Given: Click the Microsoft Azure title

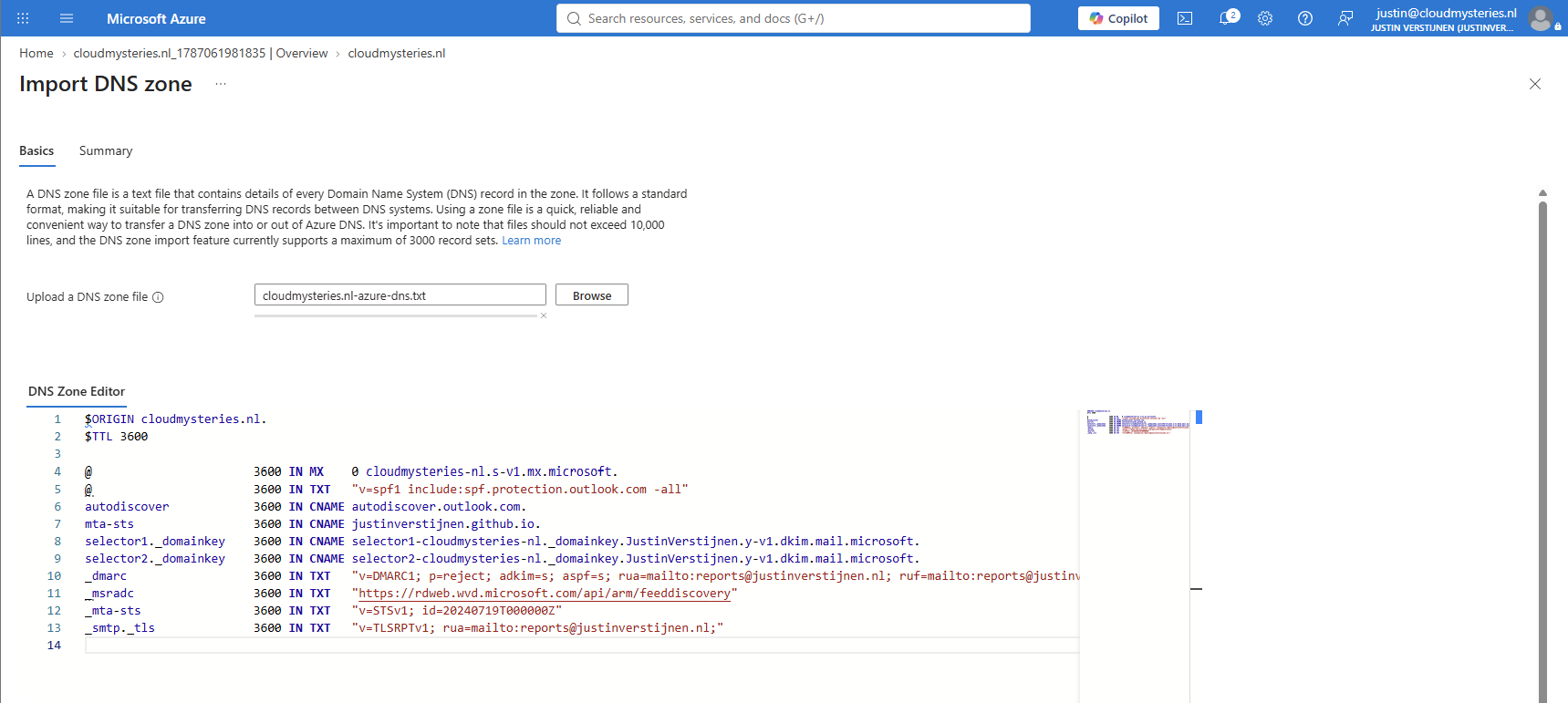Looking at the screenshot, I should pyautogui.click(x=156, y=18).
